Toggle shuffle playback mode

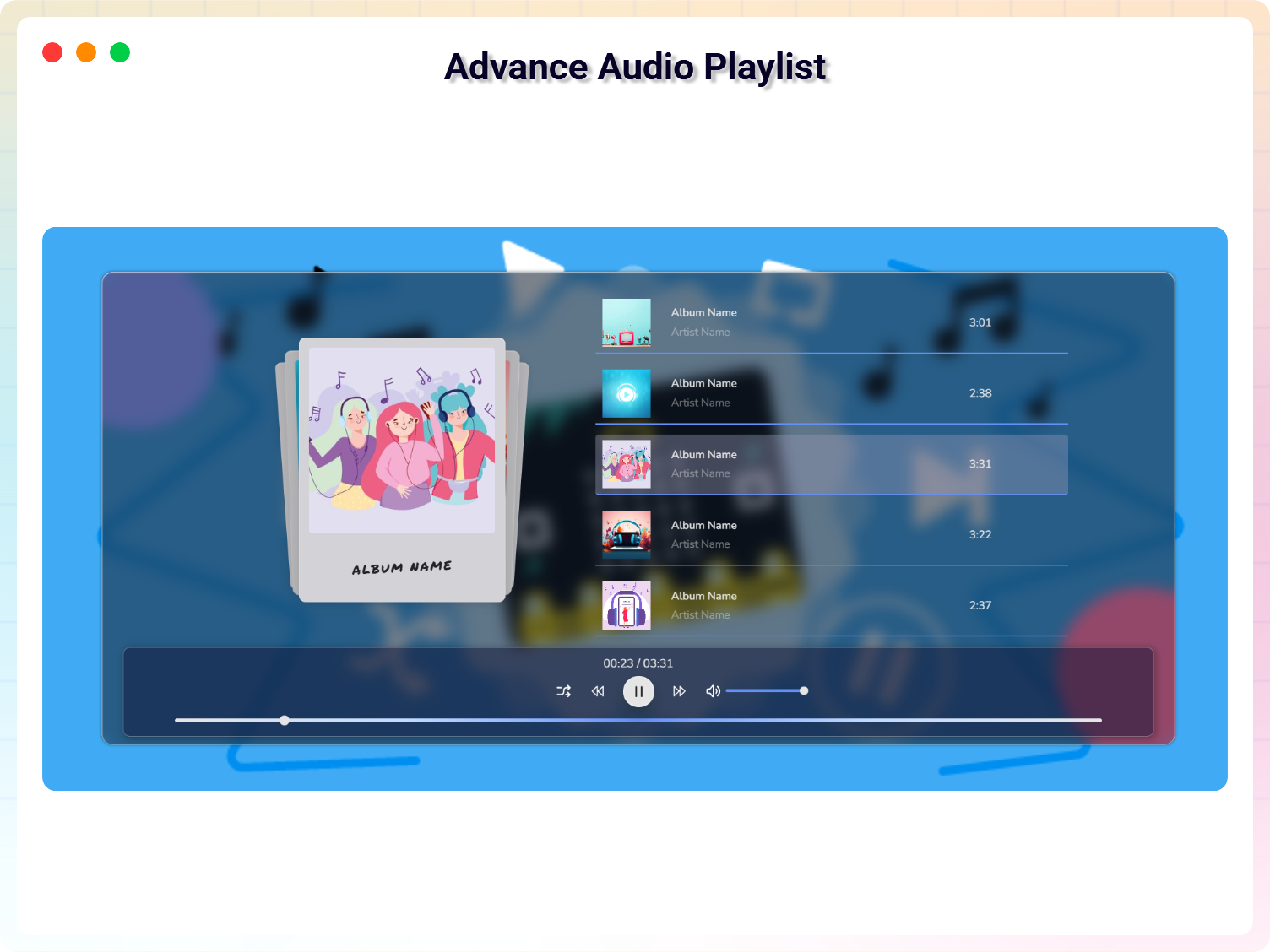click(x=564, y=691)
